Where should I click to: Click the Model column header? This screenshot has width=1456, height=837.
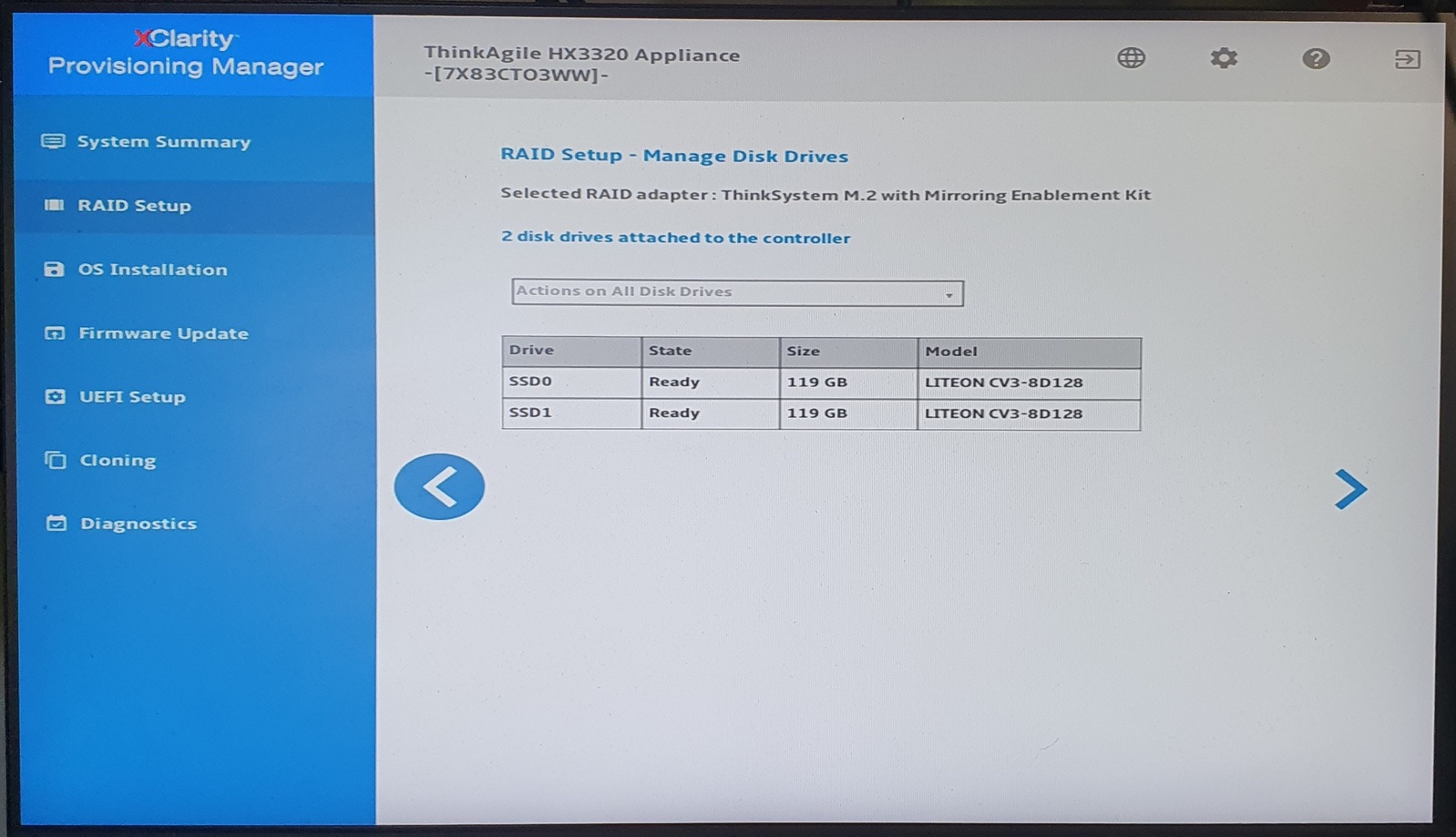click(1028, 352)
